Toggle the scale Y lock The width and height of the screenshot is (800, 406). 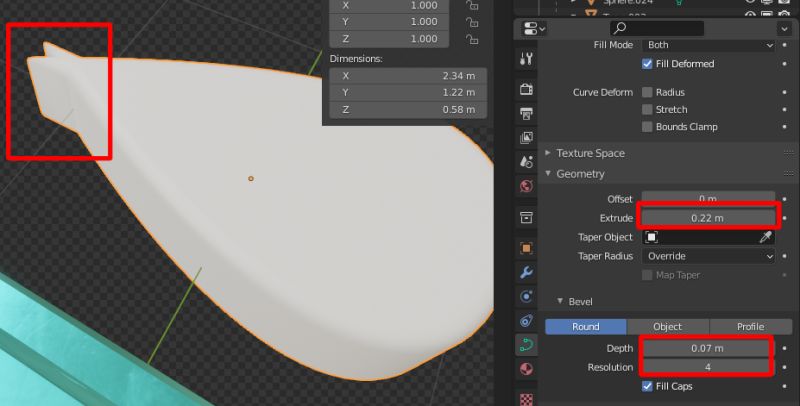tap(472, 22)
